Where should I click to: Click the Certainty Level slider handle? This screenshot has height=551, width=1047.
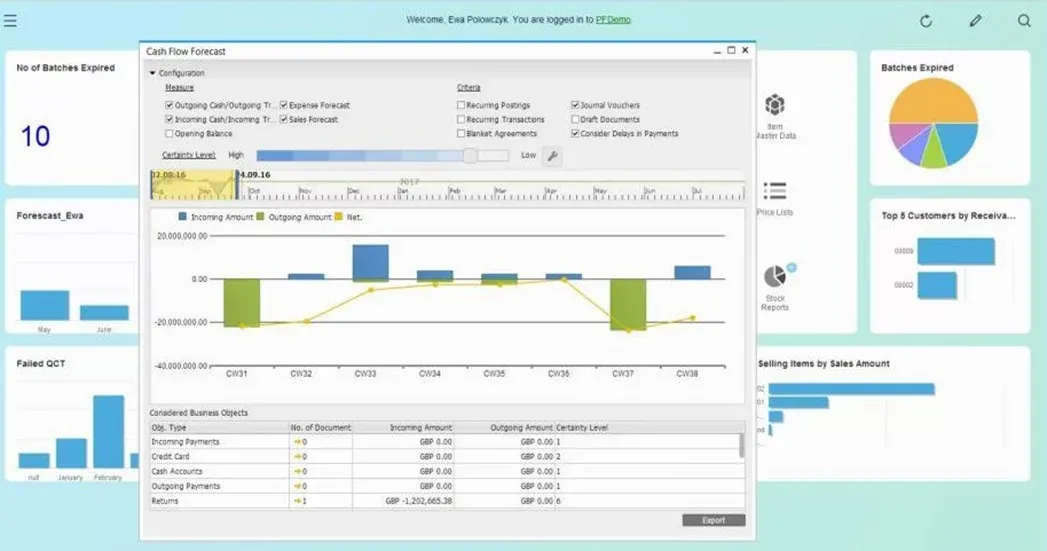pos(470,155)
